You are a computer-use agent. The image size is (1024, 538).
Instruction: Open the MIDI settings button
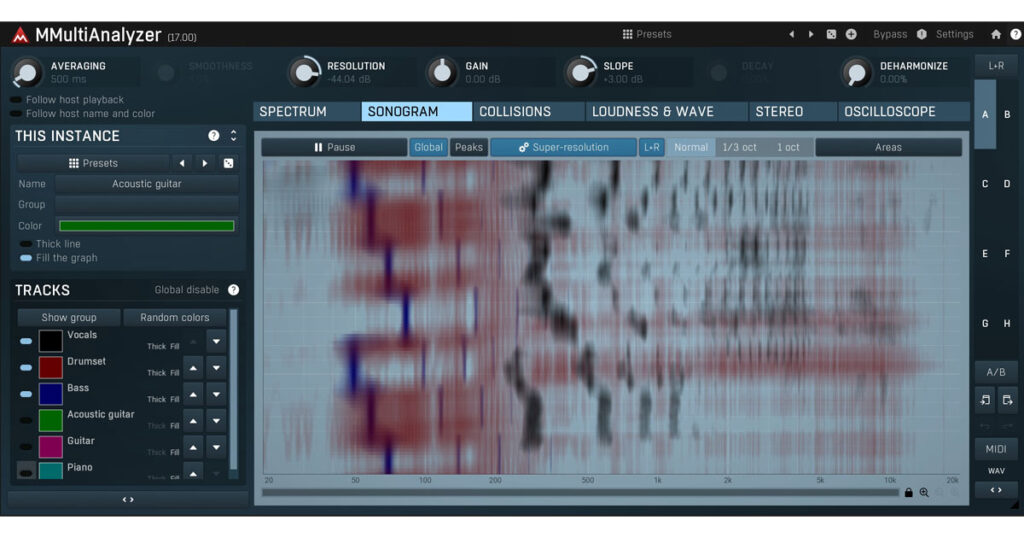pos(996,449)
